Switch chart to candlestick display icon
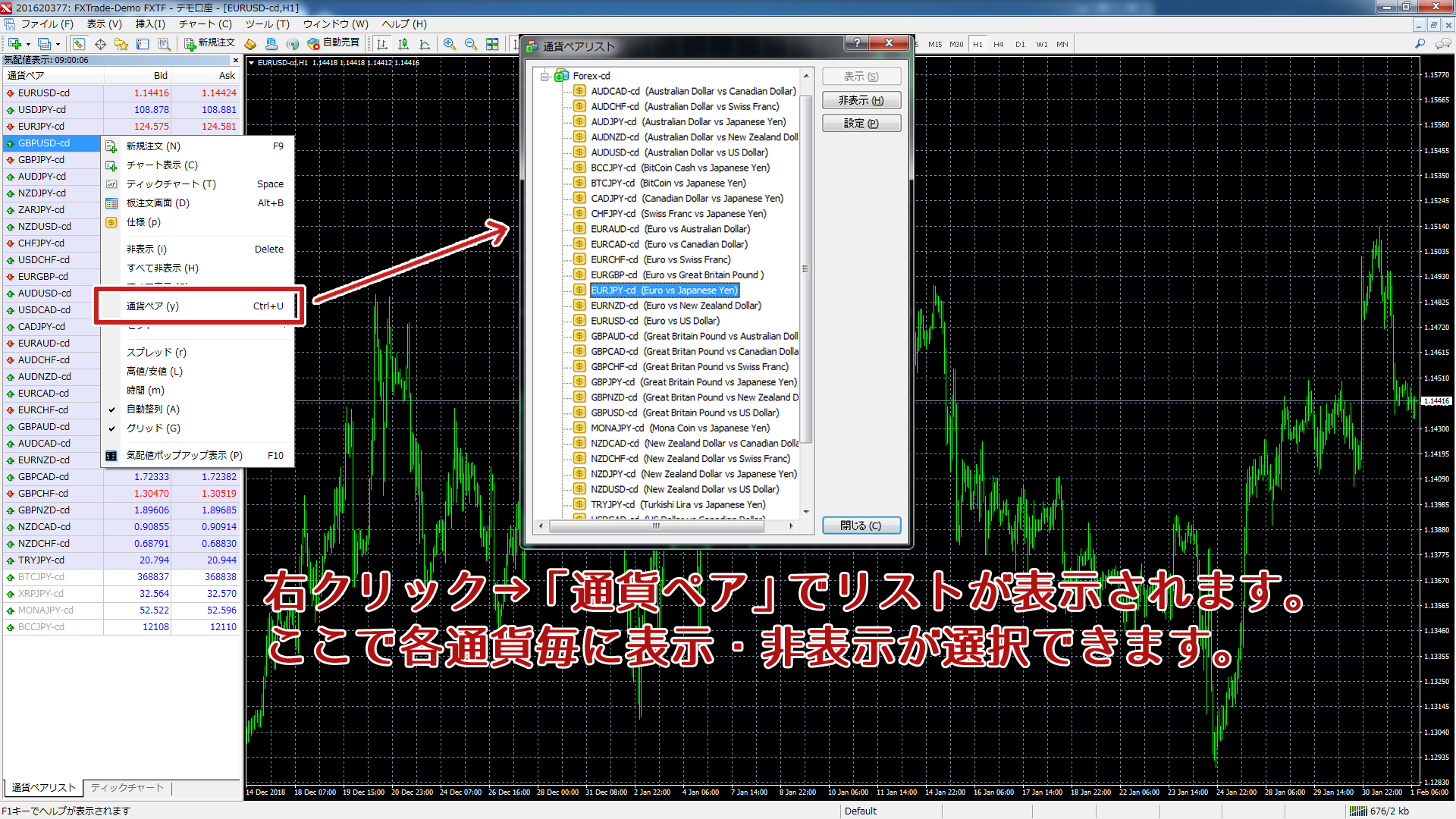The image size is (1456, 819). point(403,43)
